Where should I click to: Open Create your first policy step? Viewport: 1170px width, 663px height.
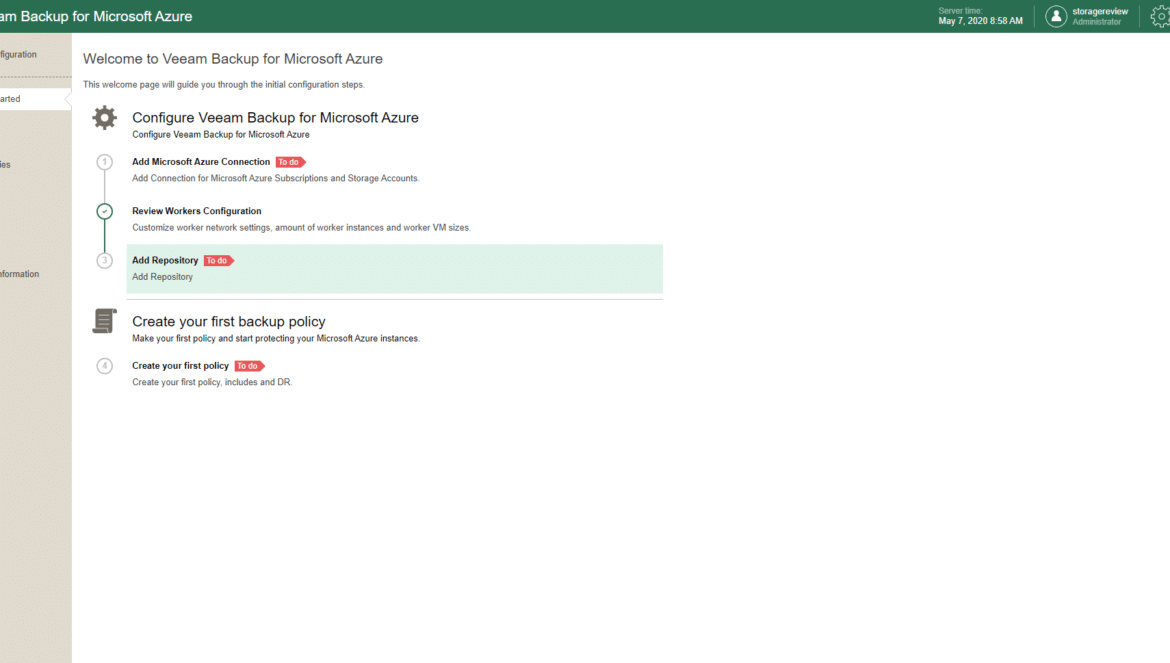click(x=181, y=365)
